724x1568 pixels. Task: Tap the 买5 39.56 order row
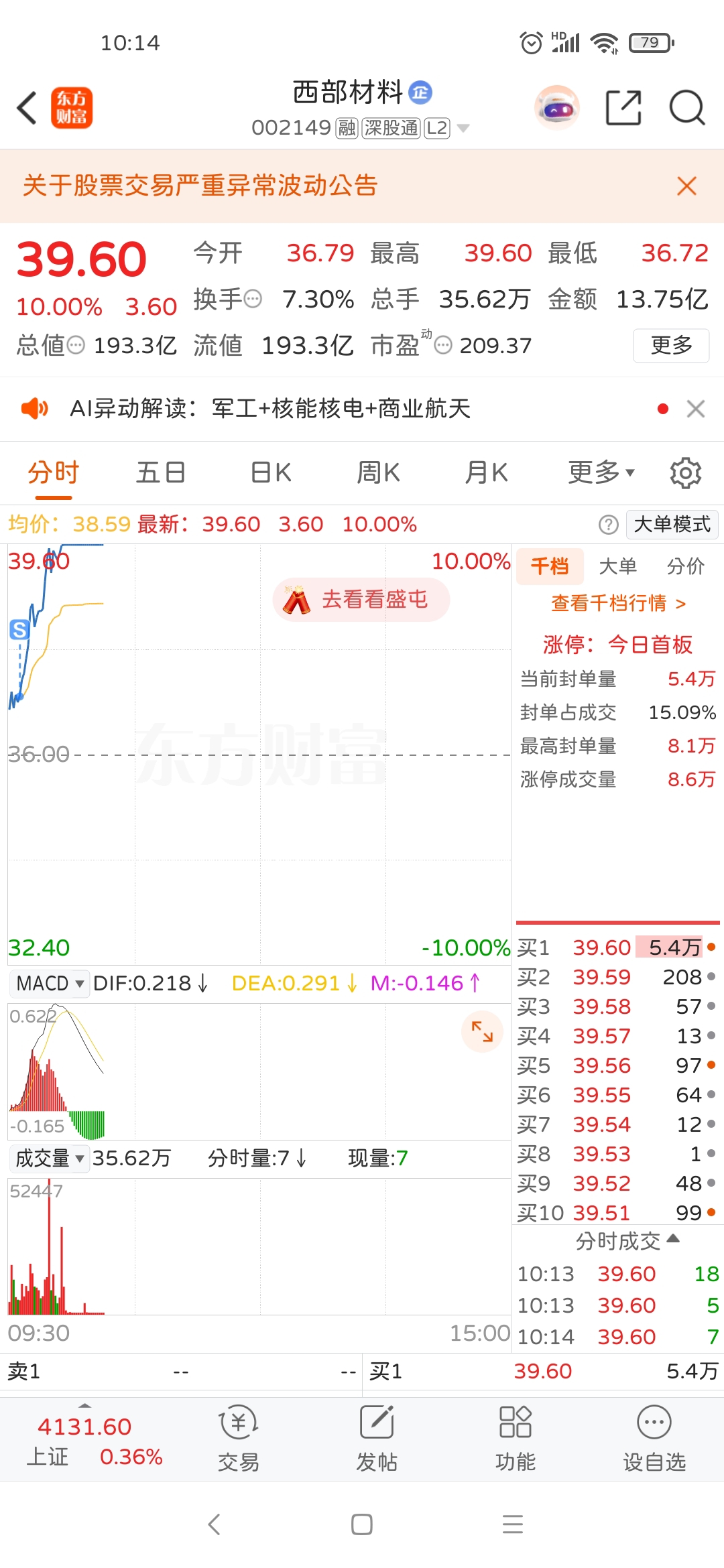tap(617, 1065)
